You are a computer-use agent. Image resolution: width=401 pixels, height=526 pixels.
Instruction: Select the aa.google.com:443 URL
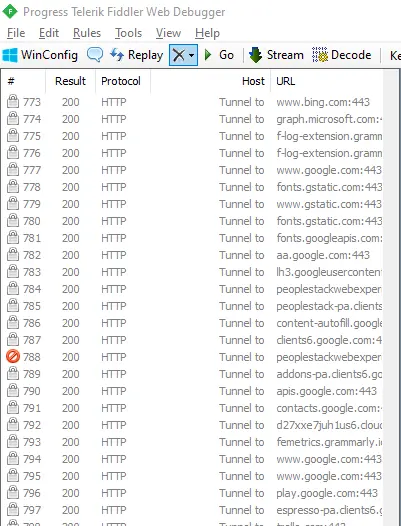(323, 255)
